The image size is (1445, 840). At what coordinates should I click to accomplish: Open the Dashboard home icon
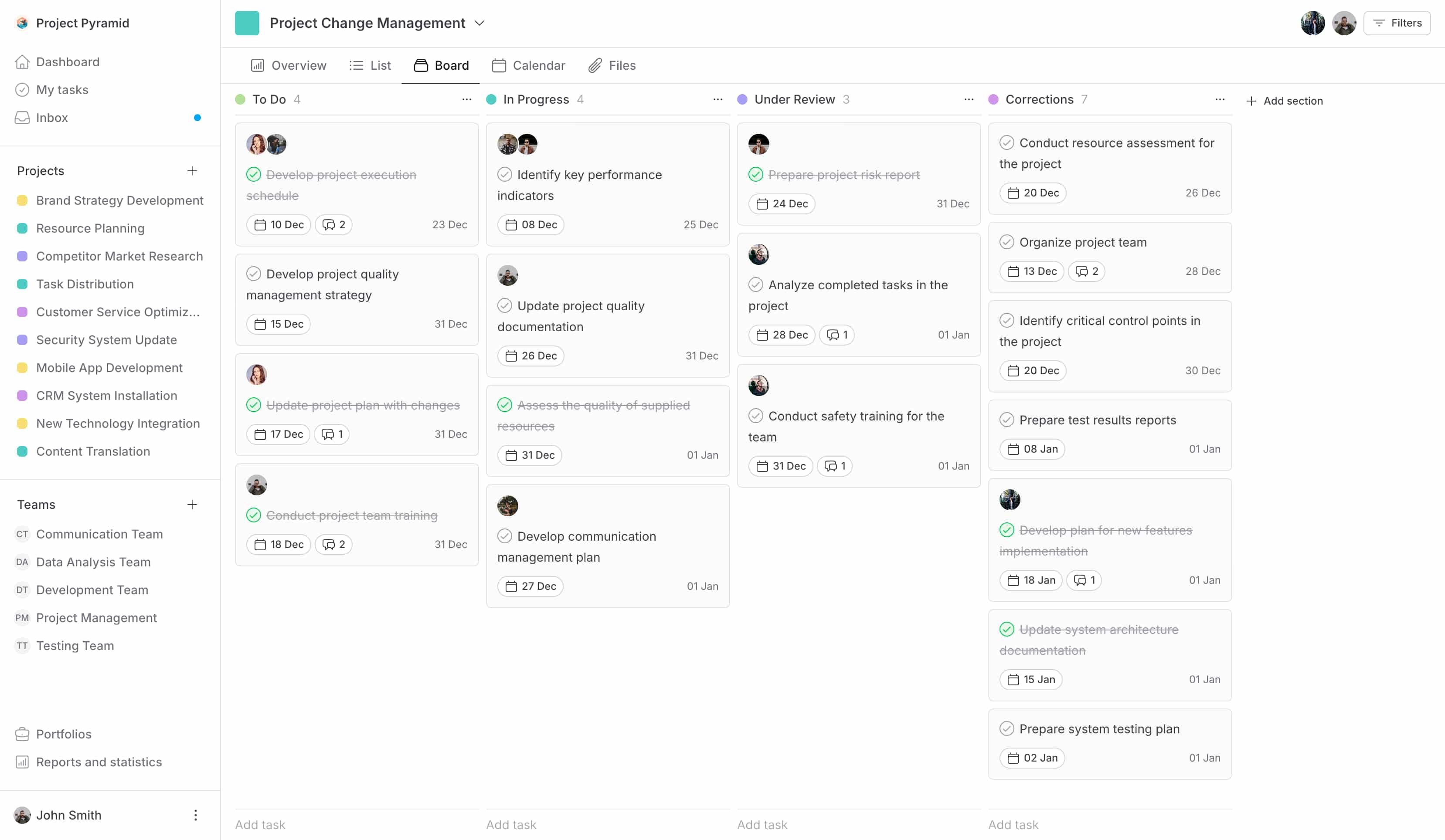pos(22,62)
